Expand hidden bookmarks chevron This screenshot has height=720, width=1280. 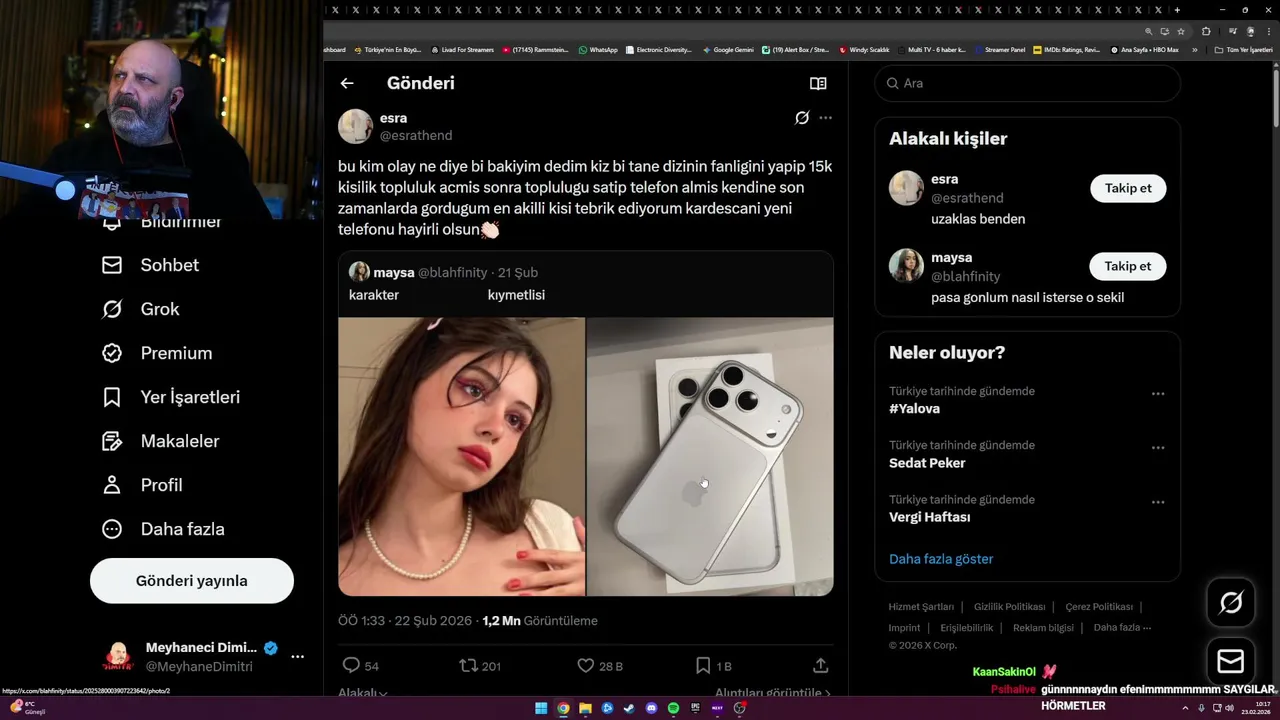[1194, 49]
